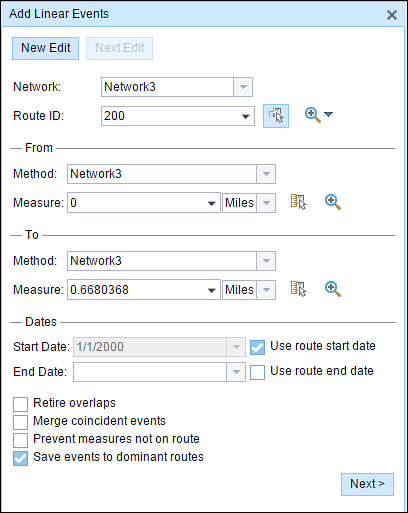Image resolution: width=408 pixels, height=513 pixels.
Task: Uncheck Use route start date
Action: 257,347
